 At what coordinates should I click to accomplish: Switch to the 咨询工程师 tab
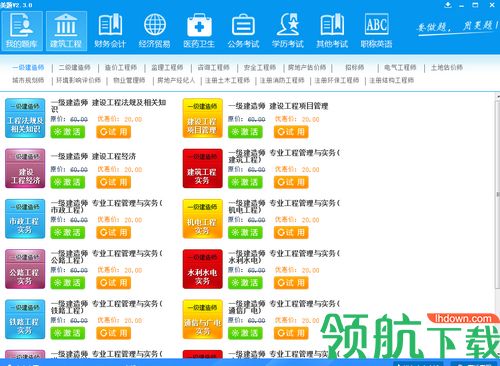214,67
